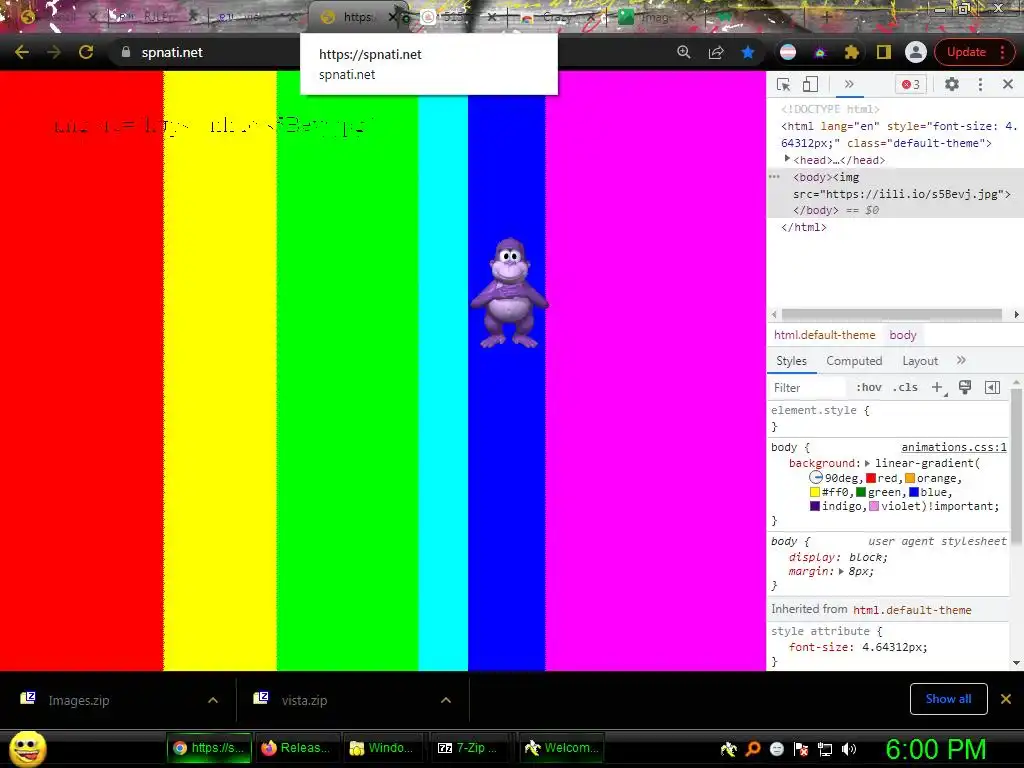Image resolution: width=1024 pixels, height=768 pixels.
Task: Open DevTools settings gear
Action: pyautogui.click(x=952, y=84)
